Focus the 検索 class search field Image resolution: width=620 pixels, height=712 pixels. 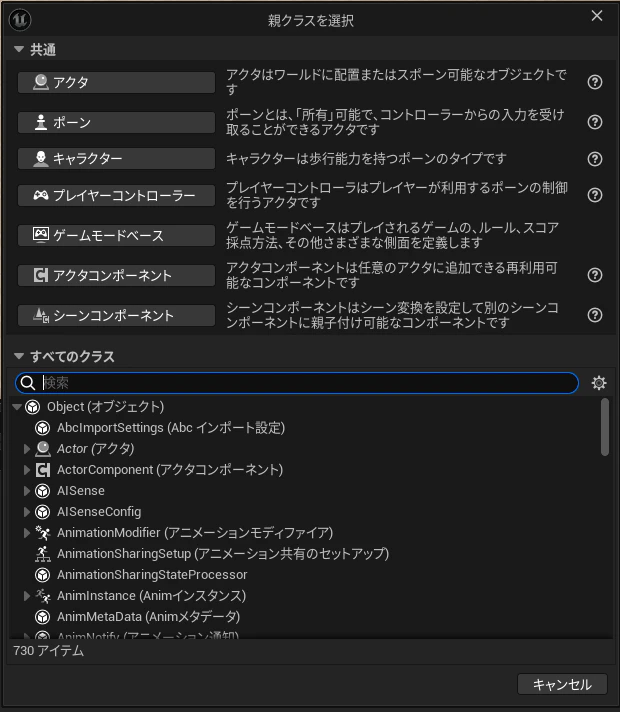[297, 383]
